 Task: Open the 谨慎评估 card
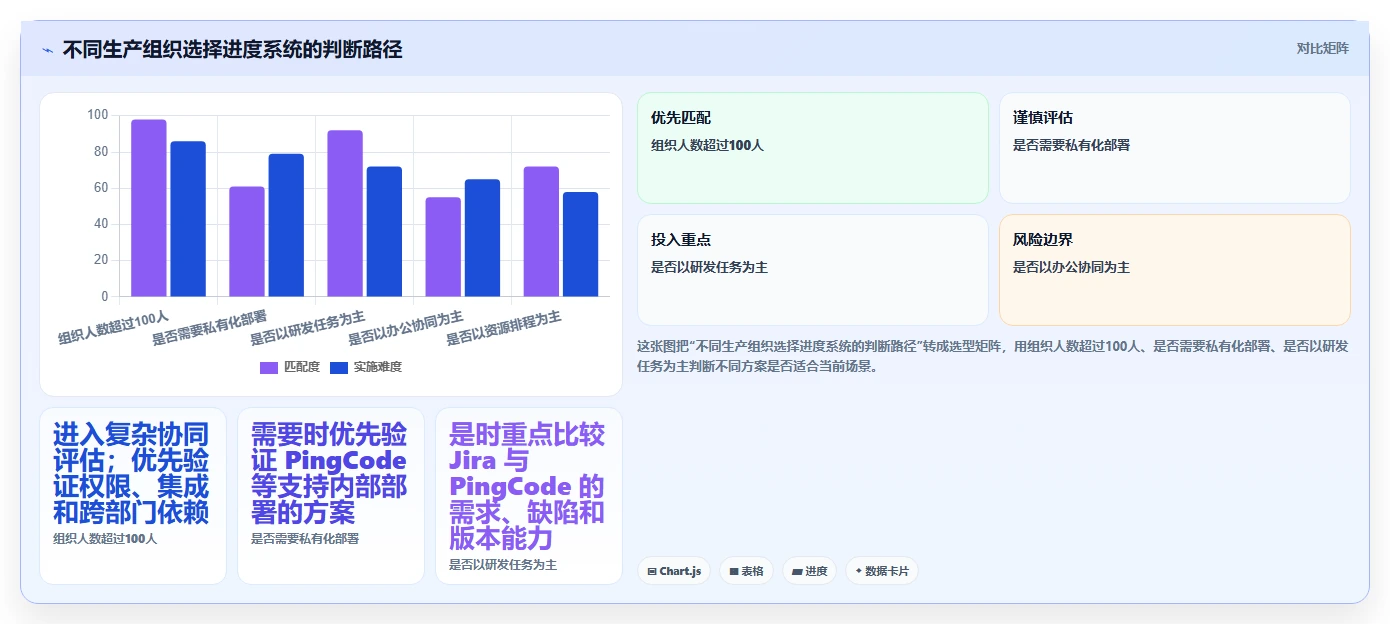1175,148
